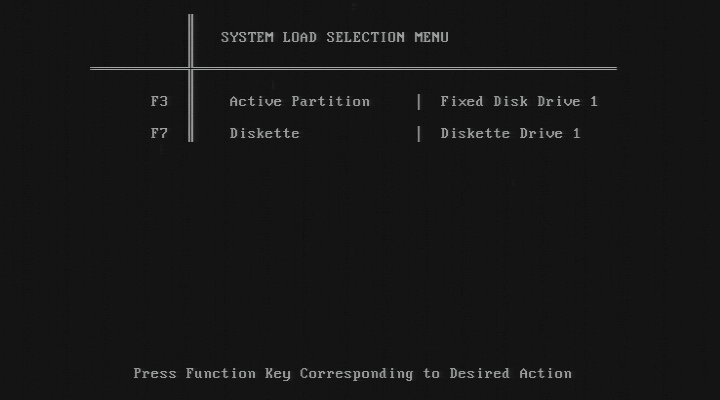Choose the Active Partition option

coord(299,101)
